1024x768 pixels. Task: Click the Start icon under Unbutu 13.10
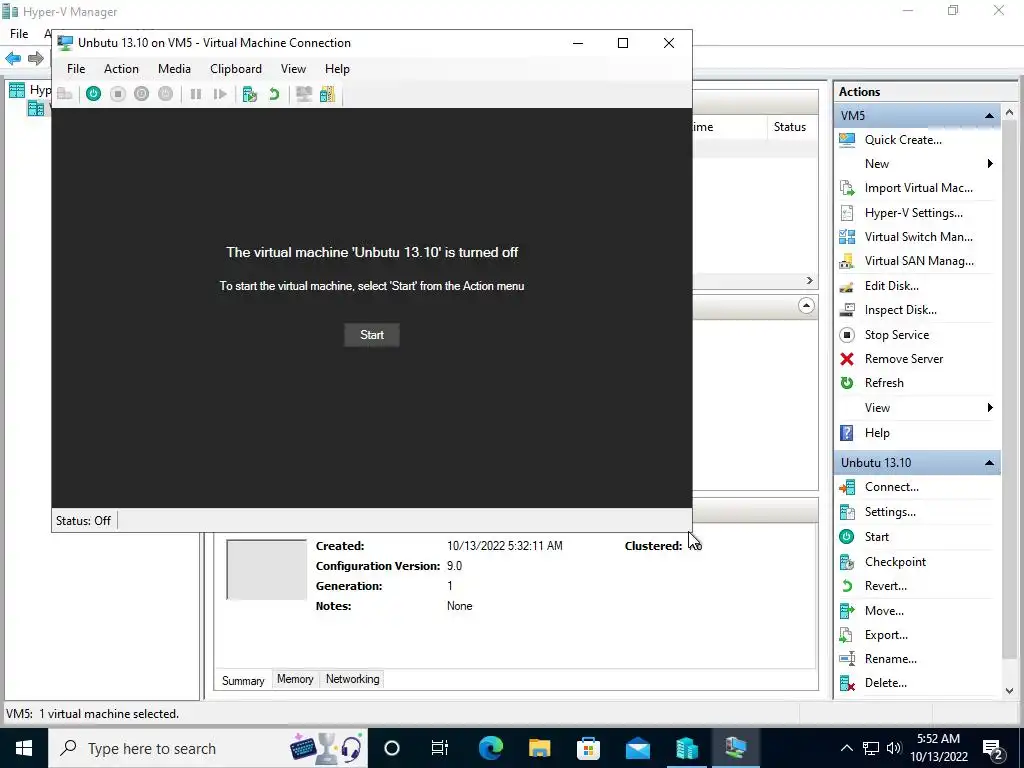[x=847, y=537]
